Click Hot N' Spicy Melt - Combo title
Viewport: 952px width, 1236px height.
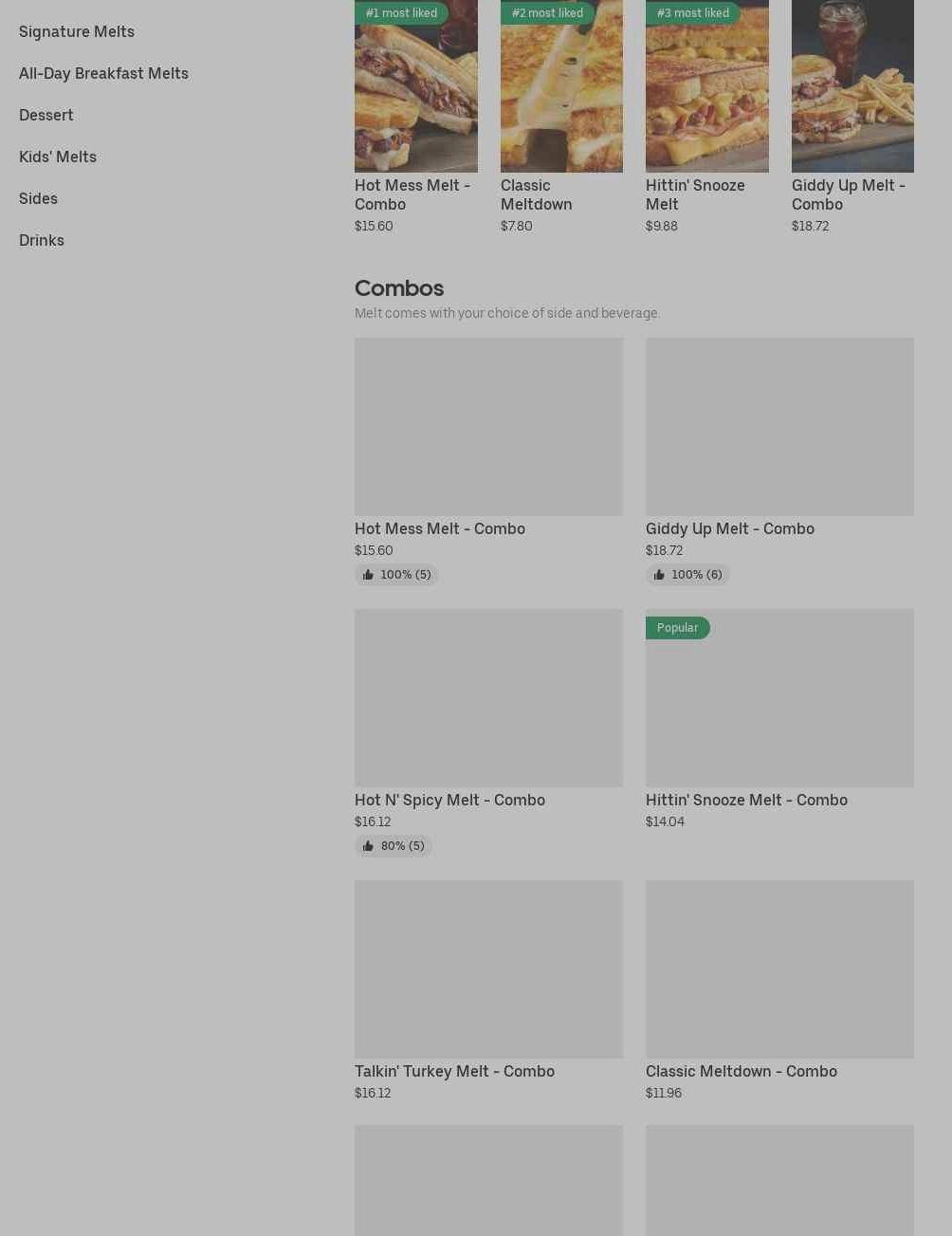[x=449, y=800]
